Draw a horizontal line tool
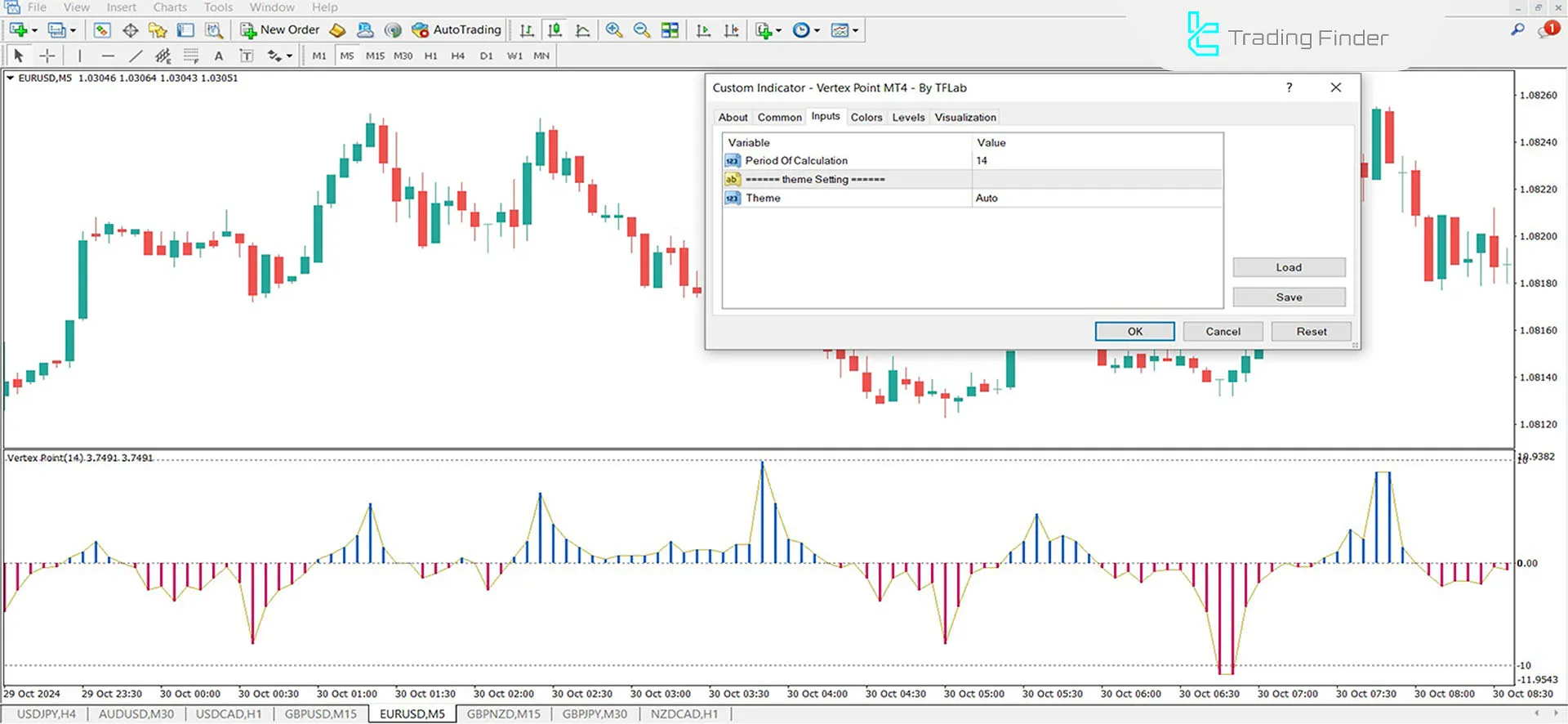Viewport: 1568px width, 724px height. click(108, 56)
